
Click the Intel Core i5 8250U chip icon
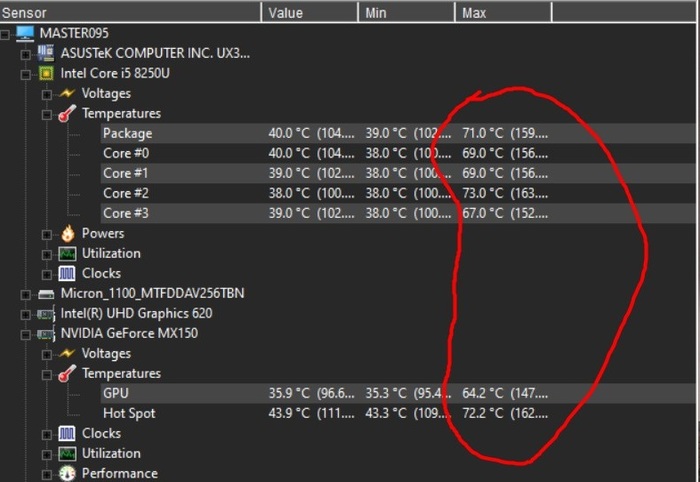[46, 73]
